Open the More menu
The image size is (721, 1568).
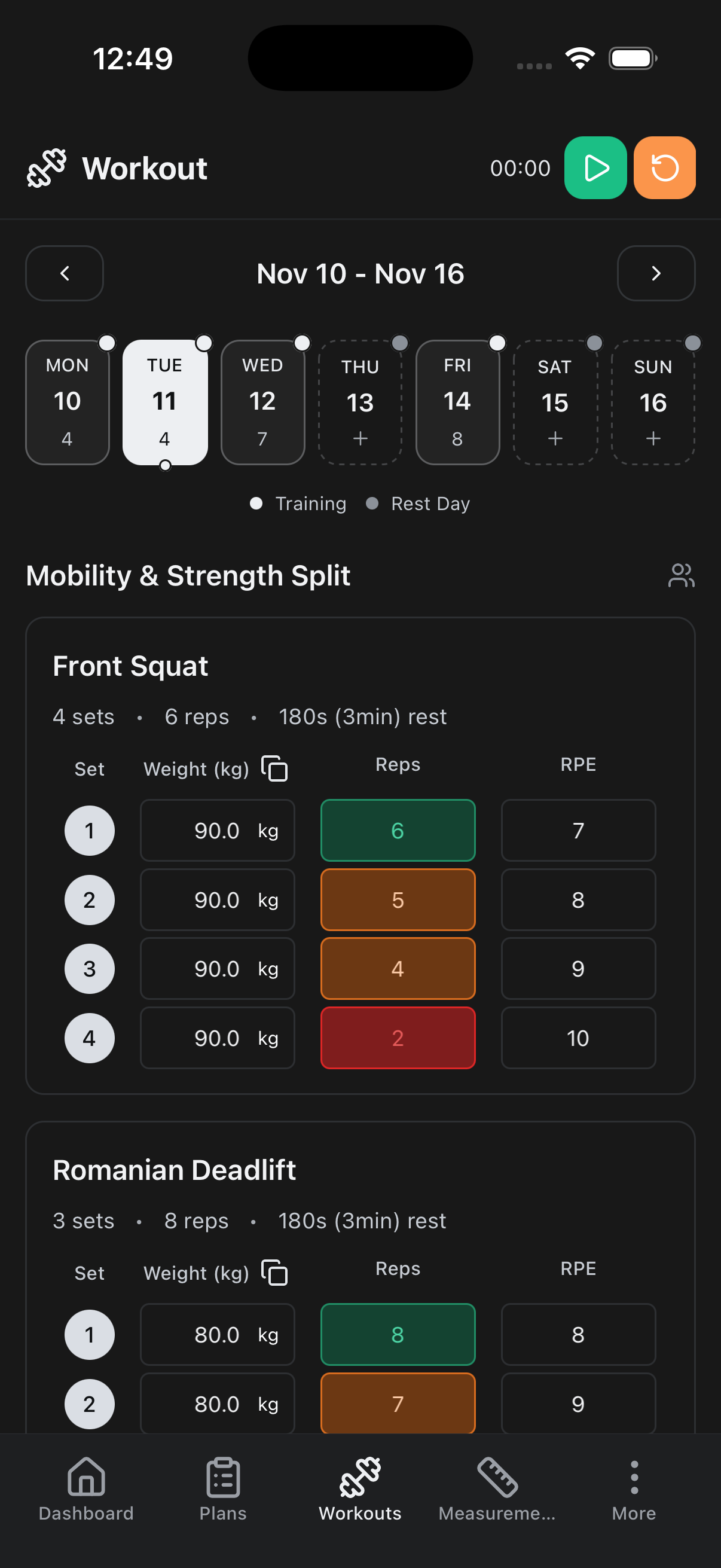pyautogui.click(x=634, y=1488)
